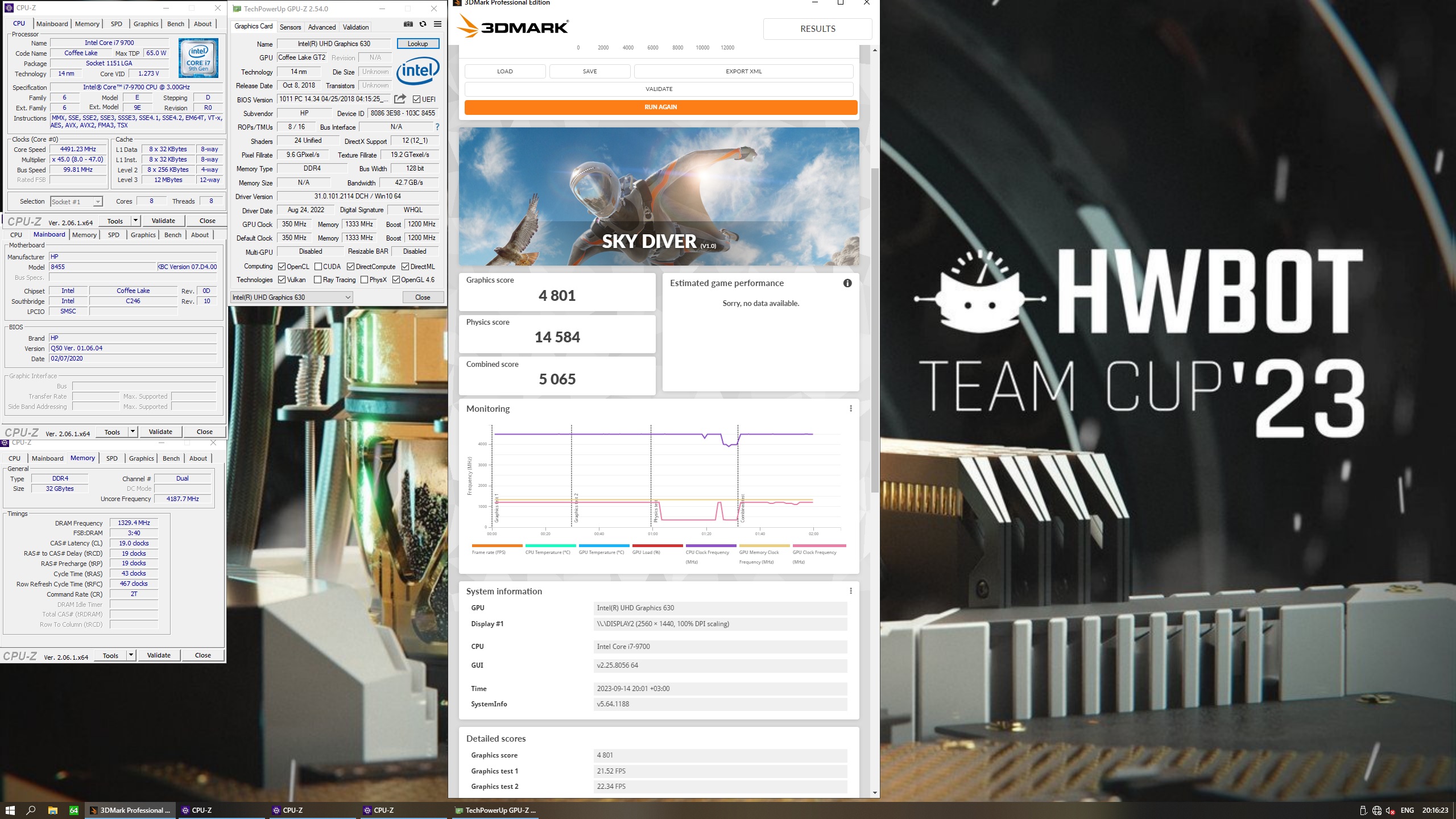Click the taskbar clock showing 20:16:23
This screenshot has height=819, width=1456.
click(1435, 810)
